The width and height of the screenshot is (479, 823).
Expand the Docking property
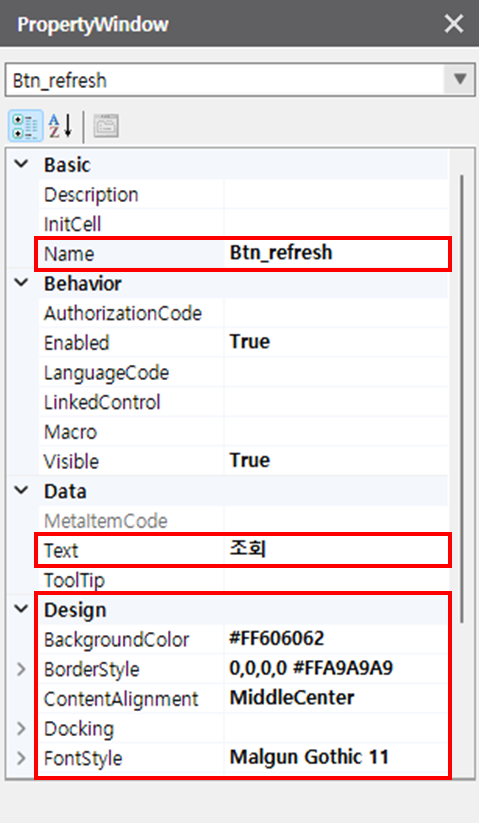click(22, 728)
